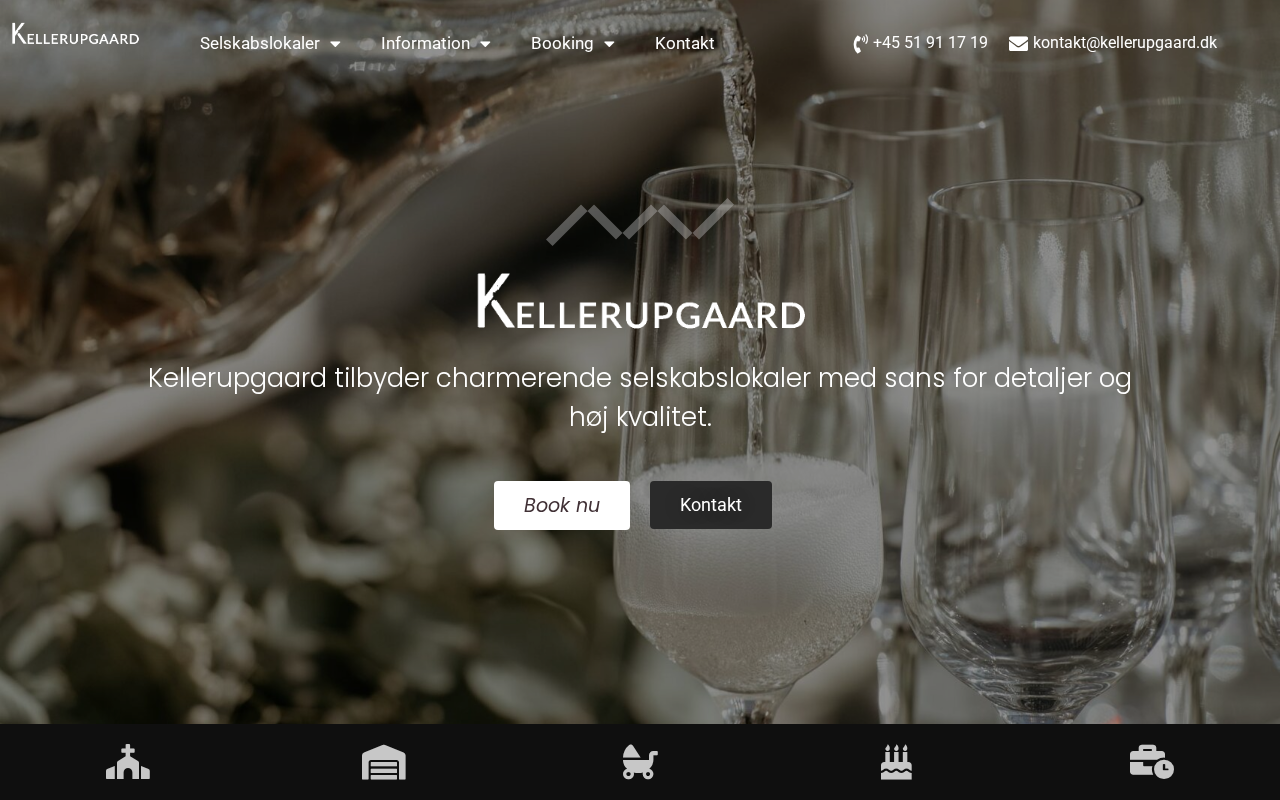
Task: Click the warehouse building icon
Action: (x=384, y=762)
